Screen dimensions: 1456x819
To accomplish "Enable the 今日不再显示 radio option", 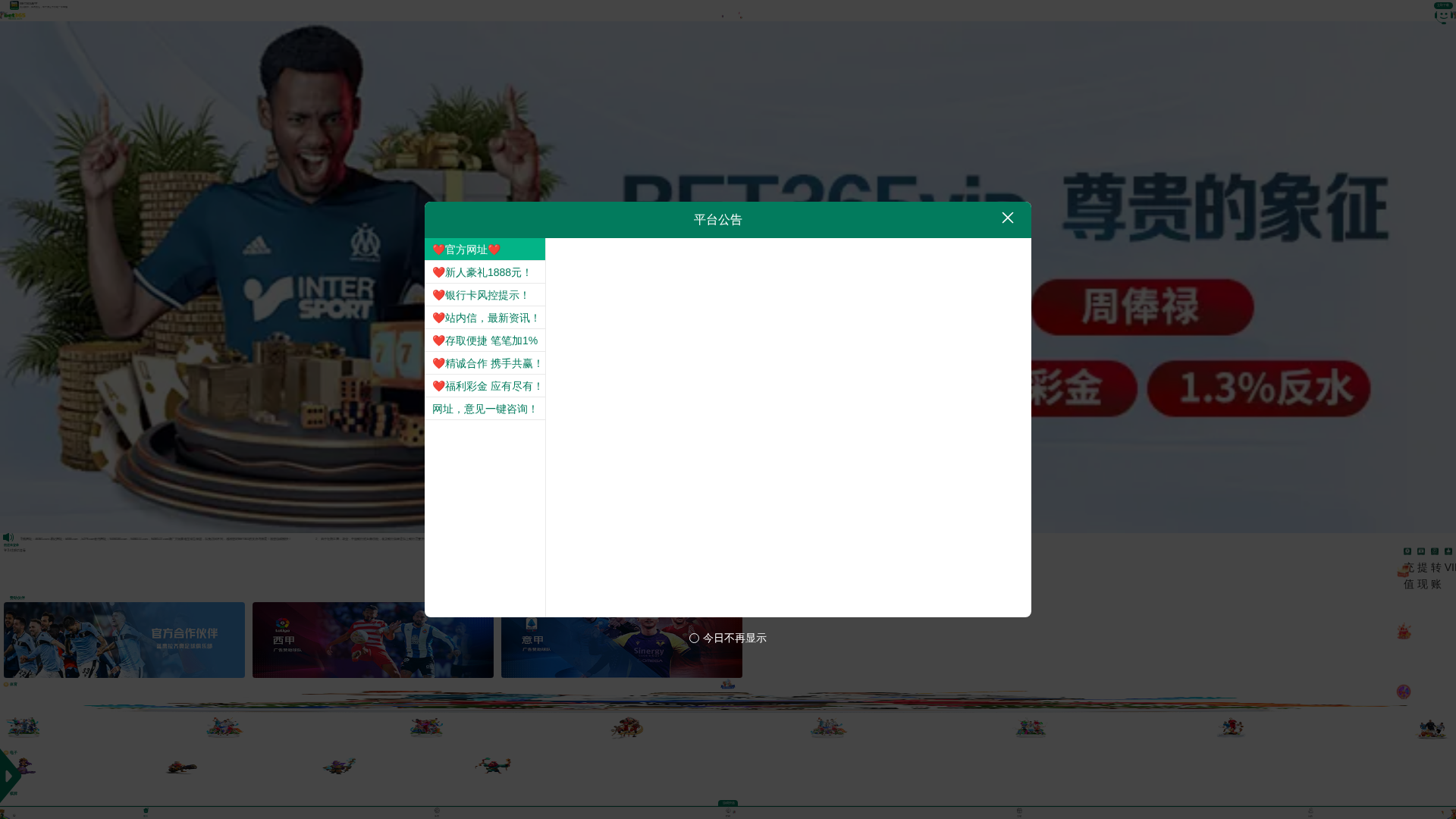I will (694, 639).
